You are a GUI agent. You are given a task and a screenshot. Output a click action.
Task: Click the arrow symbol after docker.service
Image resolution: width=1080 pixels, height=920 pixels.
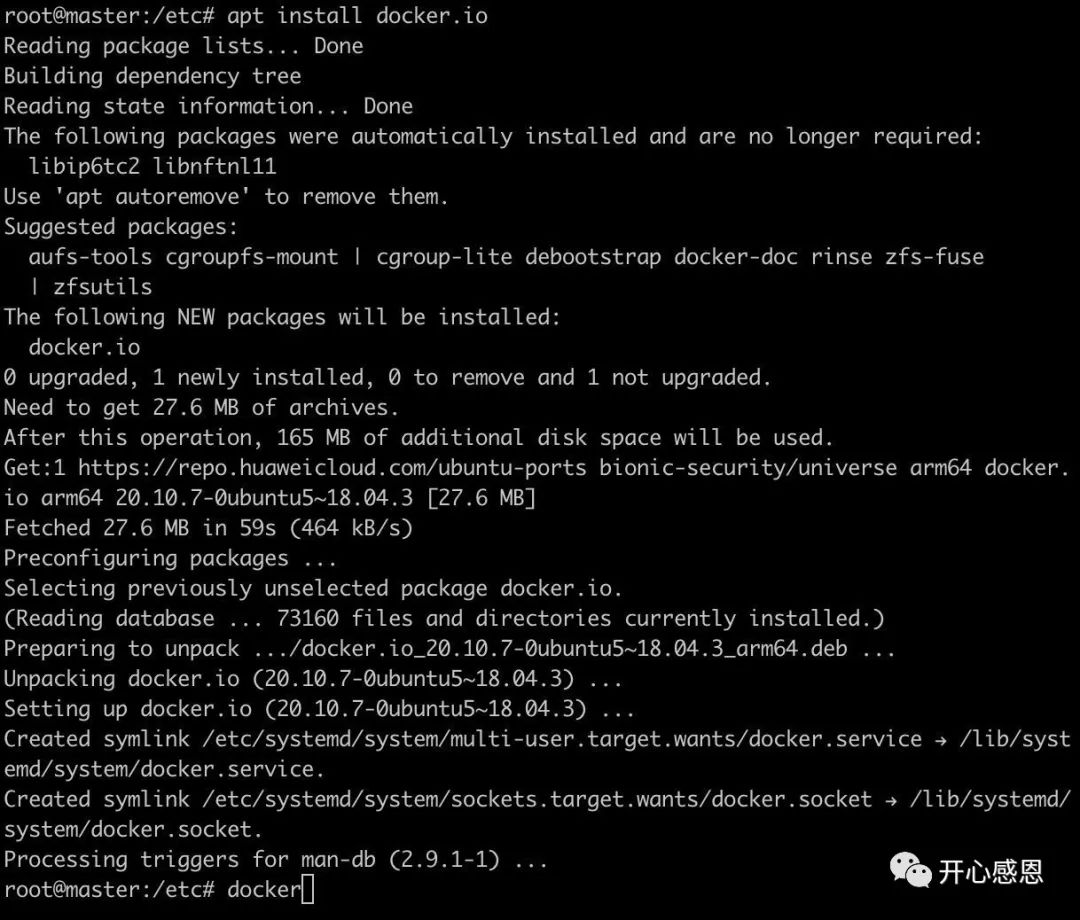(940, 740)
